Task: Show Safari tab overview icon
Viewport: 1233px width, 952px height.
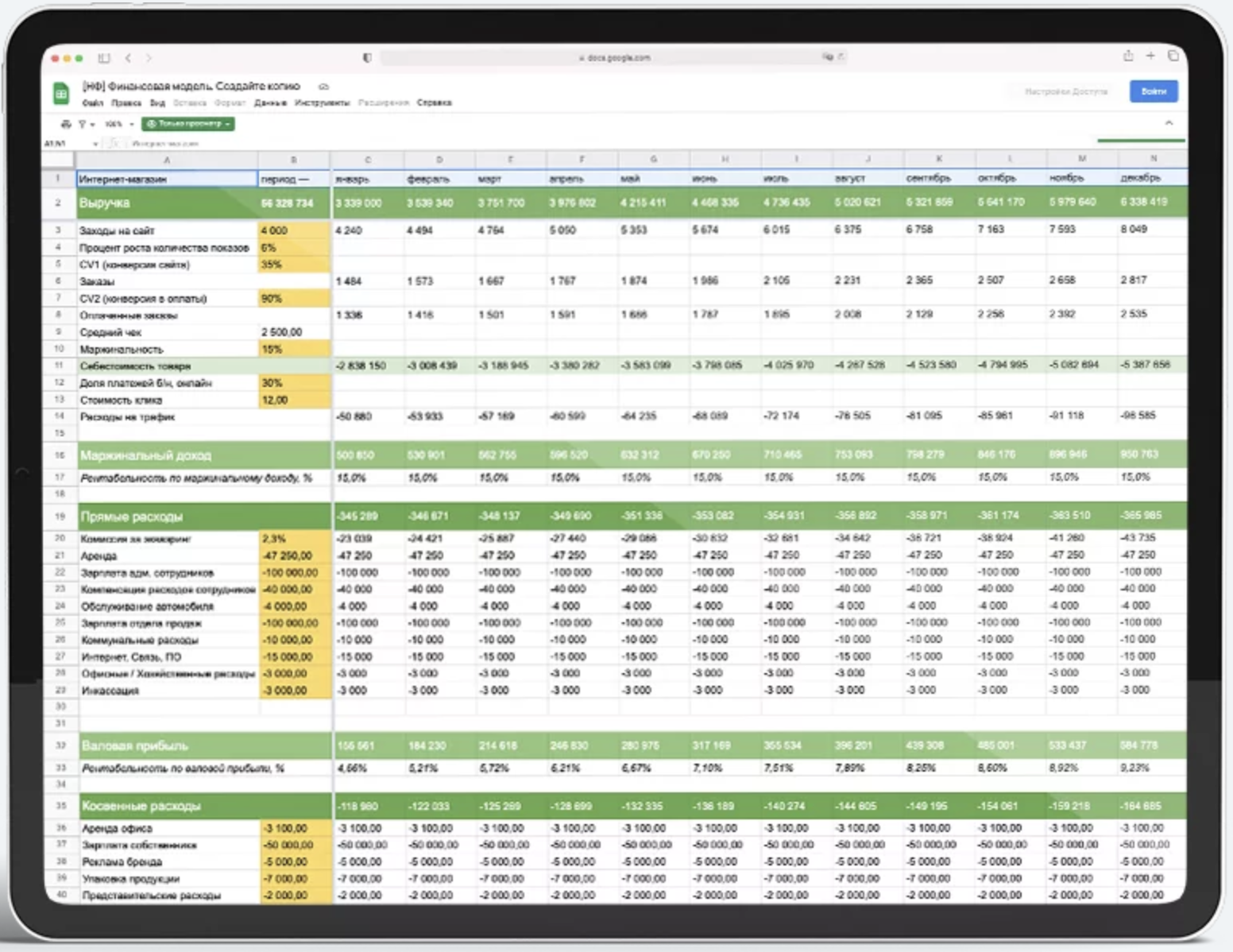Action: tap(1173, 56)
